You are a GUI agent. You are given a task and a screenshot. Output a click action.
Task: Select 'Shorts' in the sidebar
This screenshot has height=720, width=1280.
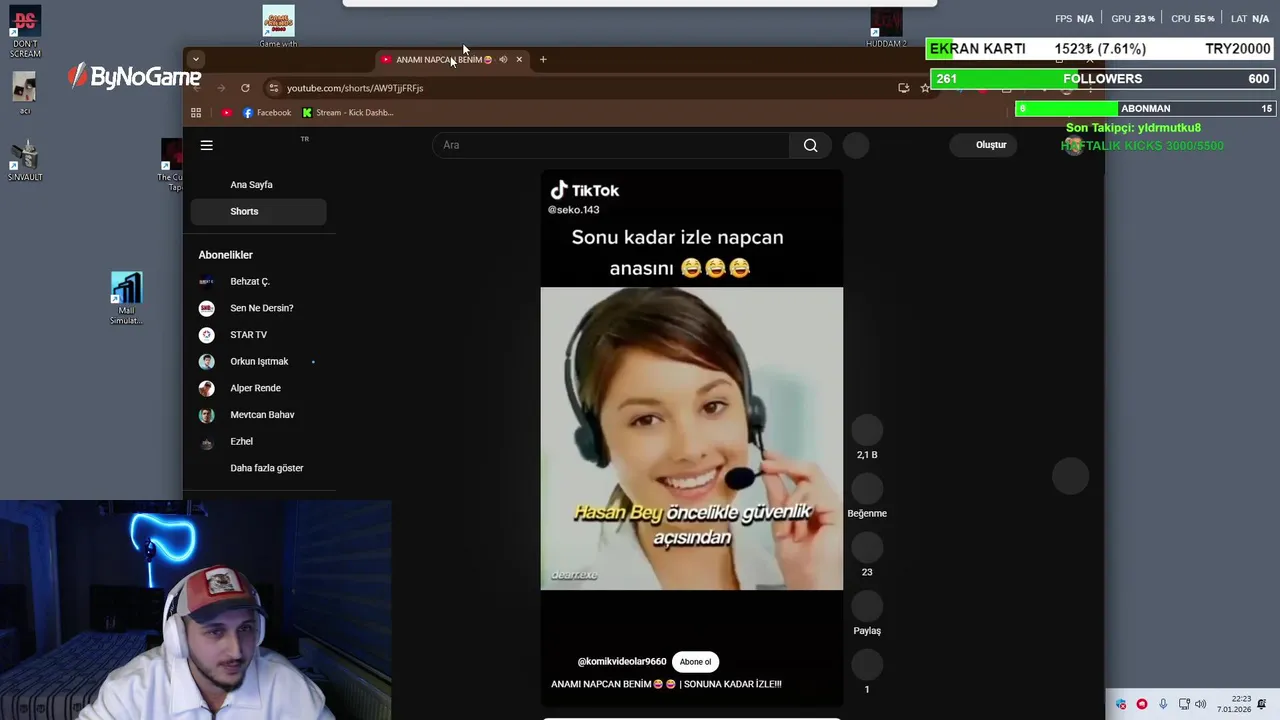(258, 211)
